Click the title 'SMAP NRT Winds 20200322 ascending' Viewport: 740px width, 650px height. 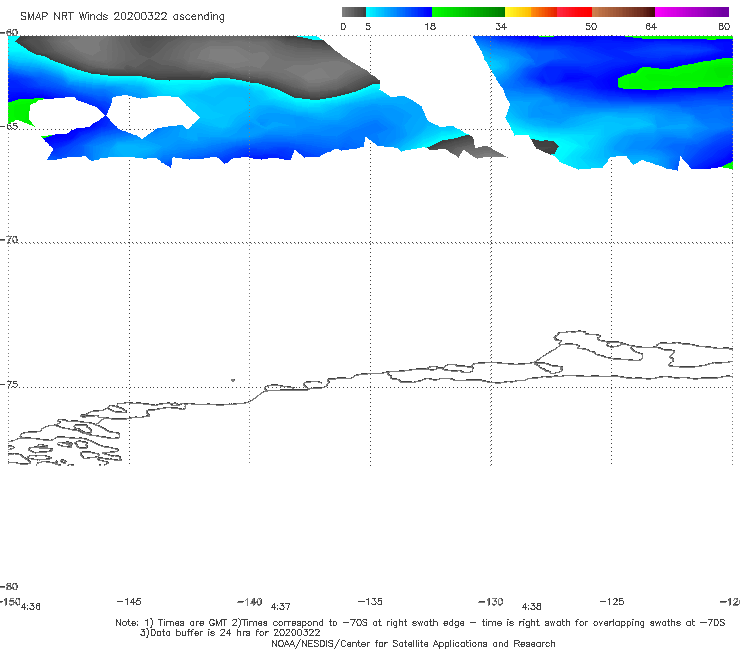coord(122,17)
